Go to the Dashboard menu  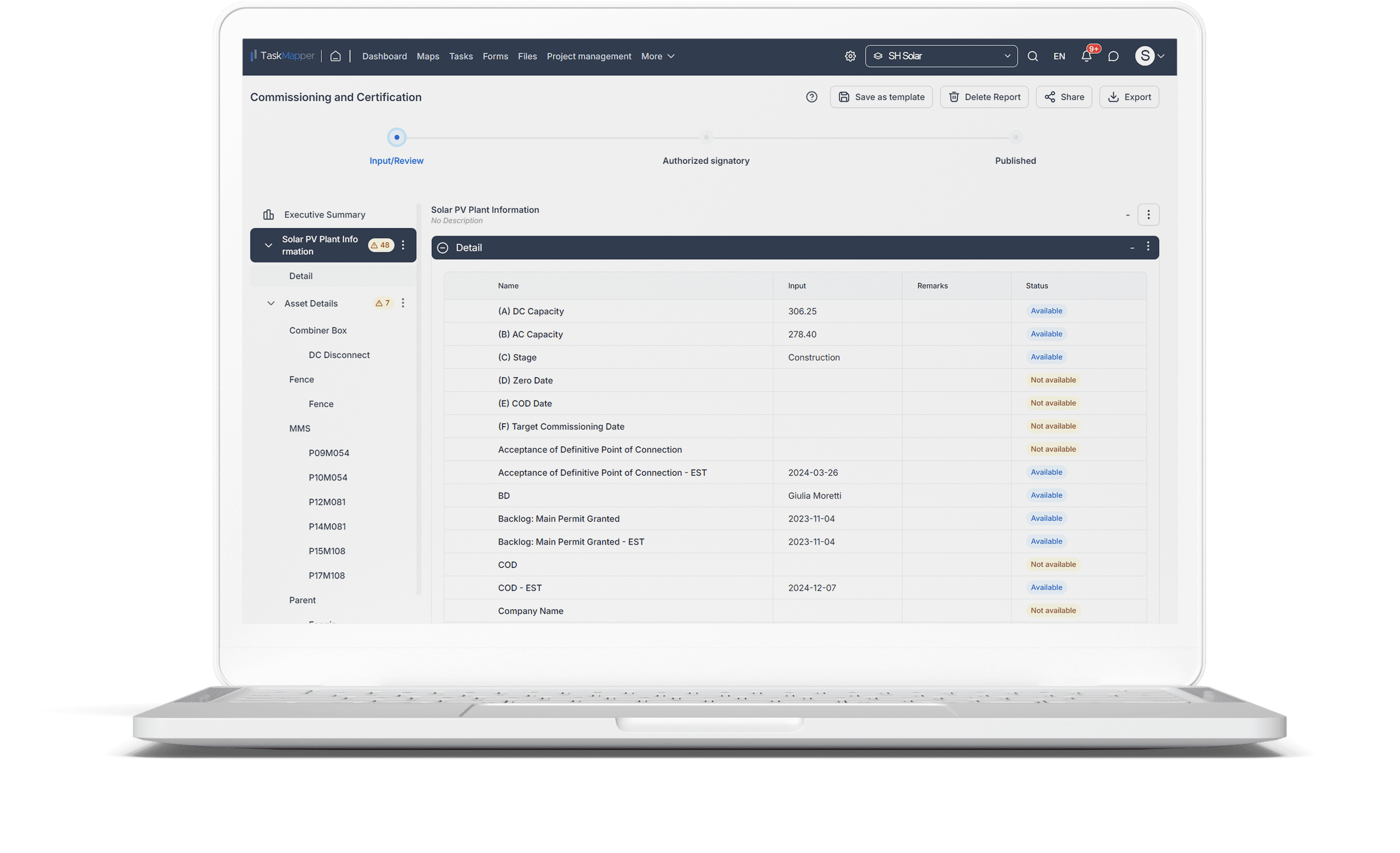(x=384, y=56)
